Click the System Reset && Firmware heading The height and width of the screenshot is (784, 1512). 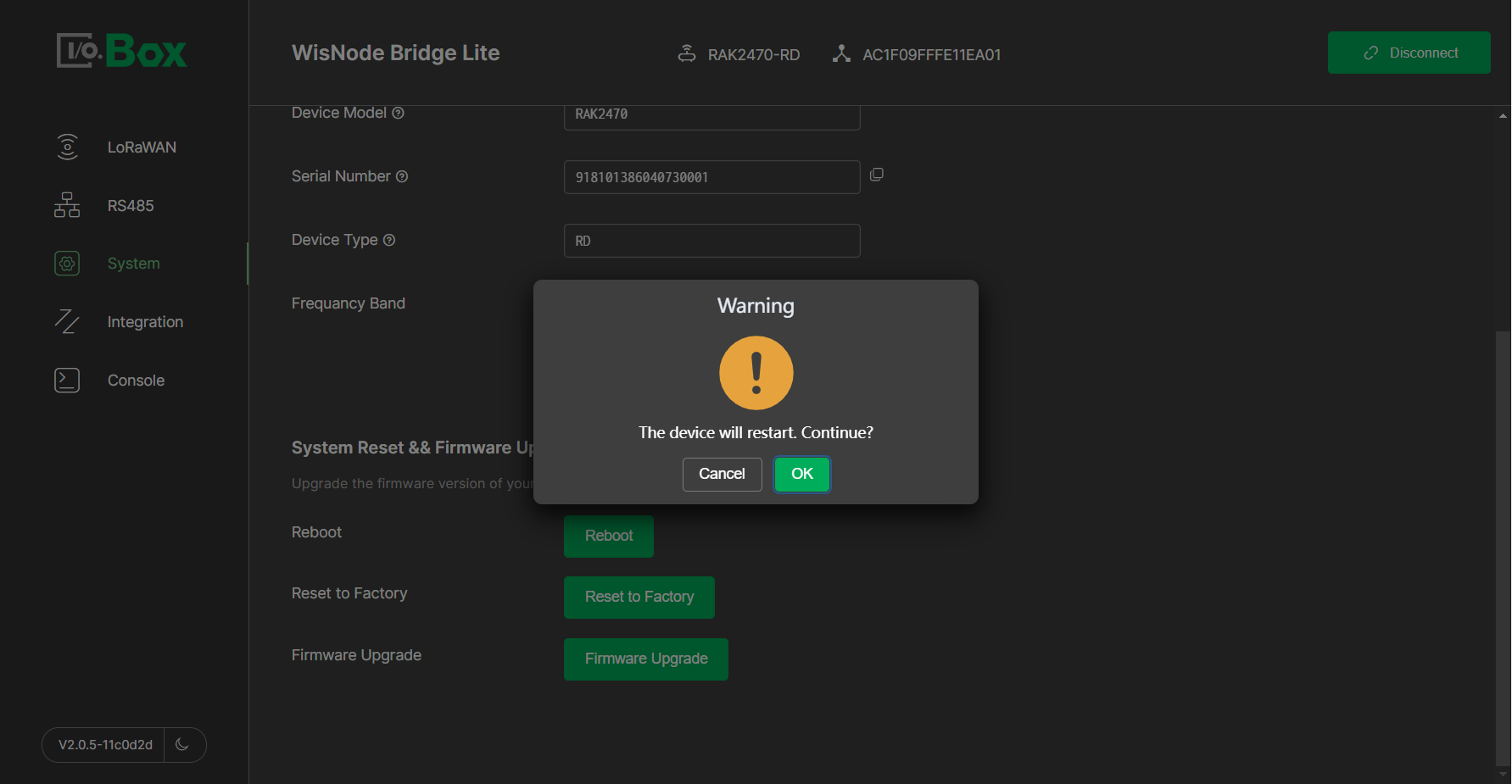tap(413, 448)
